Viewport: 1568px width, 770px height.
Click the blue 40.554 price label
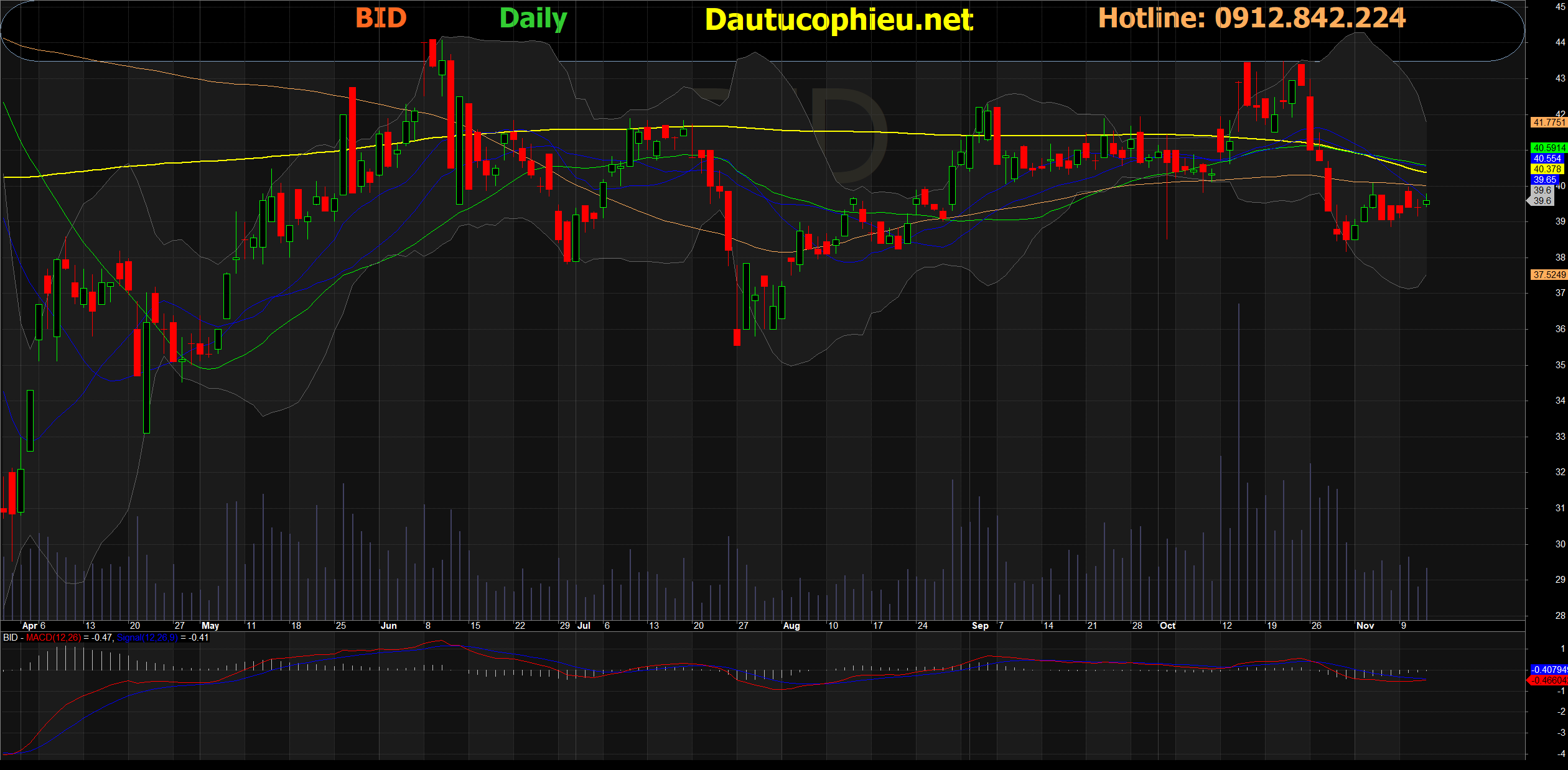pyautogui.click(x=1547, y=159)
